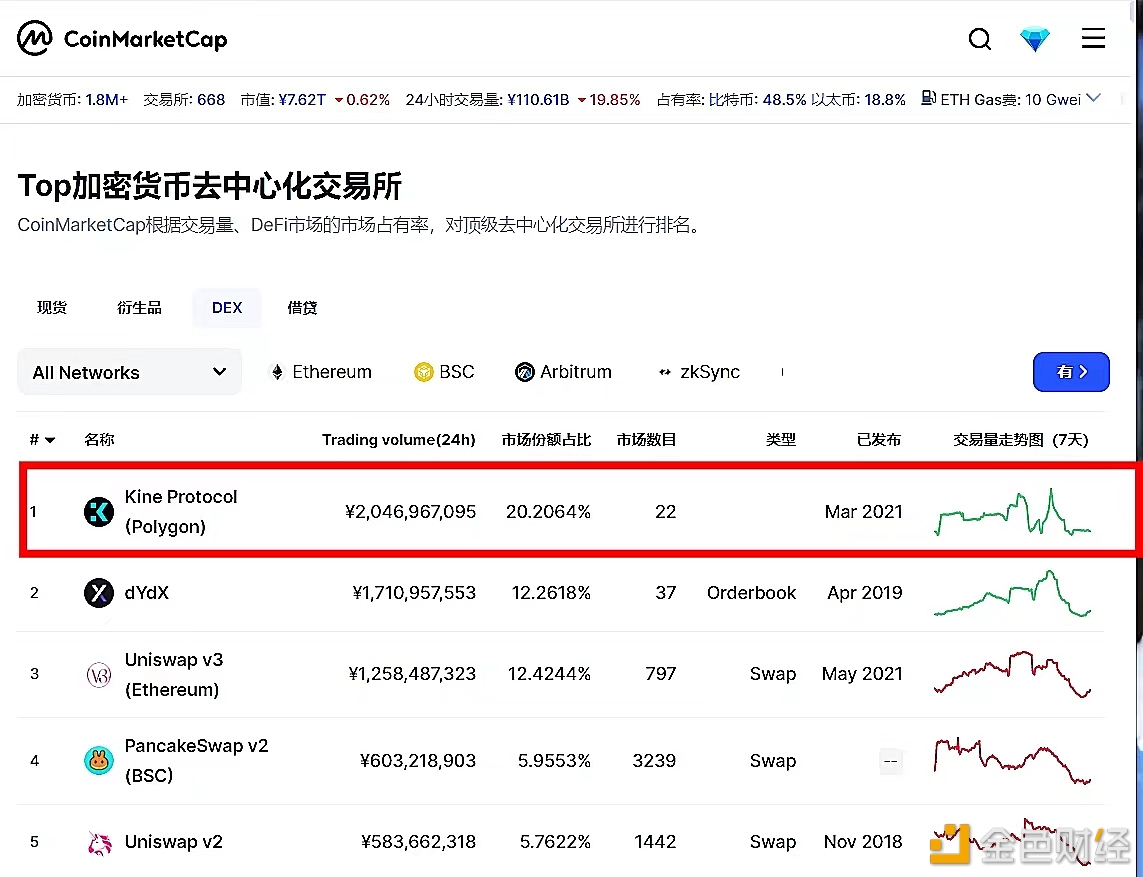Click the ETH Gas pump icon

(928, 98)
